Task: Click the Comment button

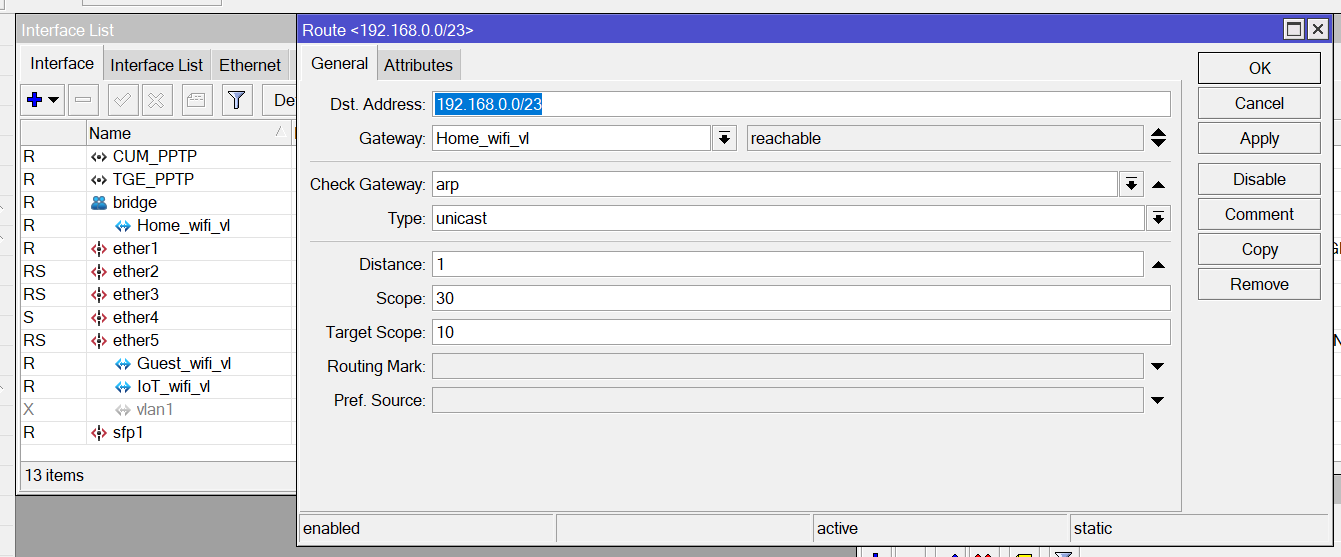Action: [x=1259, y=214]
